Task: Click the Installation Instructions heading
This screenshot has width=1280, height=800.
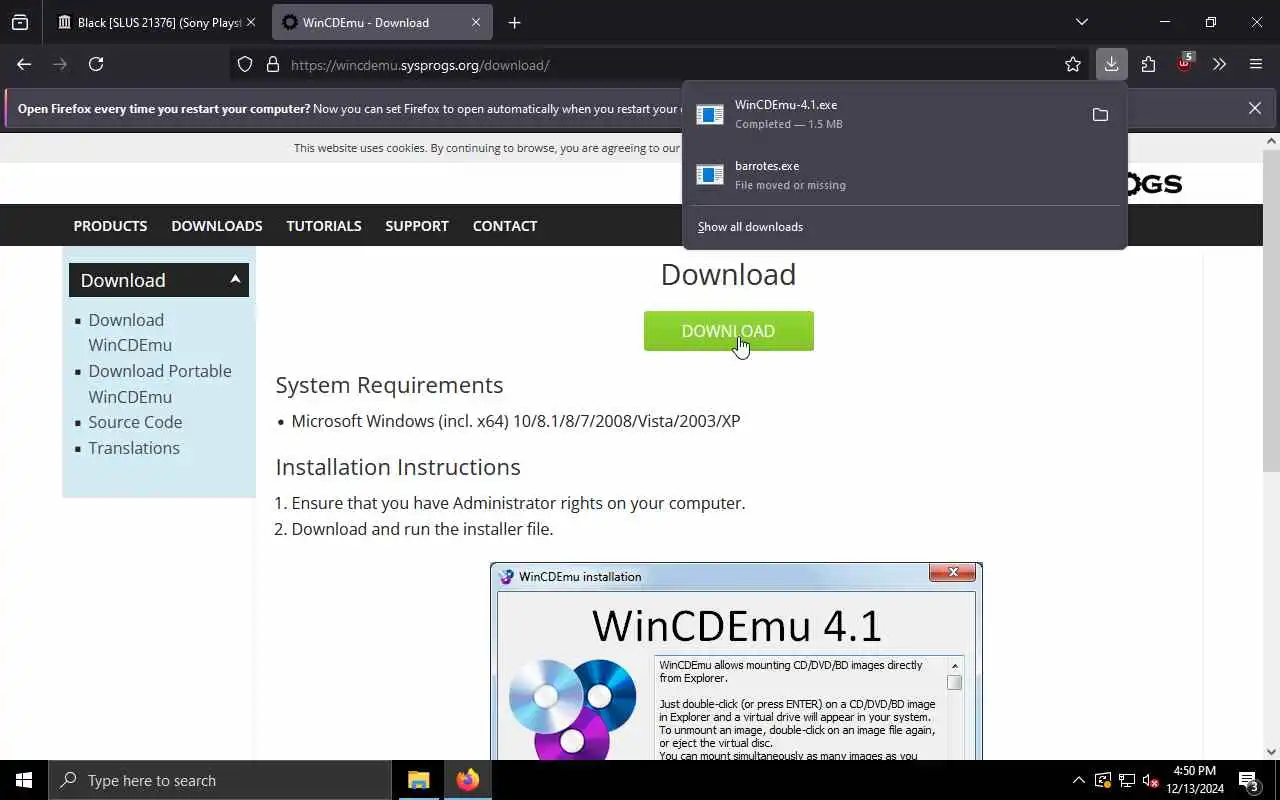Action: (x=398, y=467)
